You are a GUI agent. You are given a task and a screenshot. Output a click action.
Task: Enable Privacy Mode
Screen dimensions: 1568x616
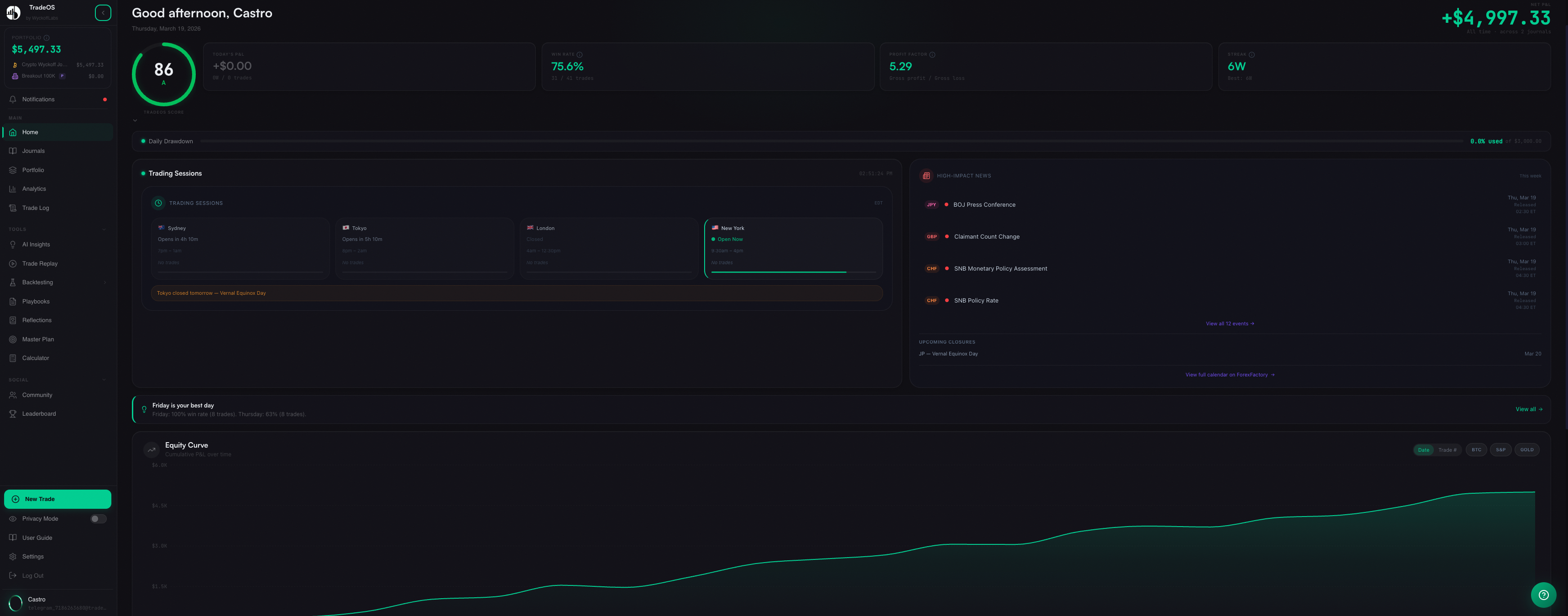click(98, 519)
